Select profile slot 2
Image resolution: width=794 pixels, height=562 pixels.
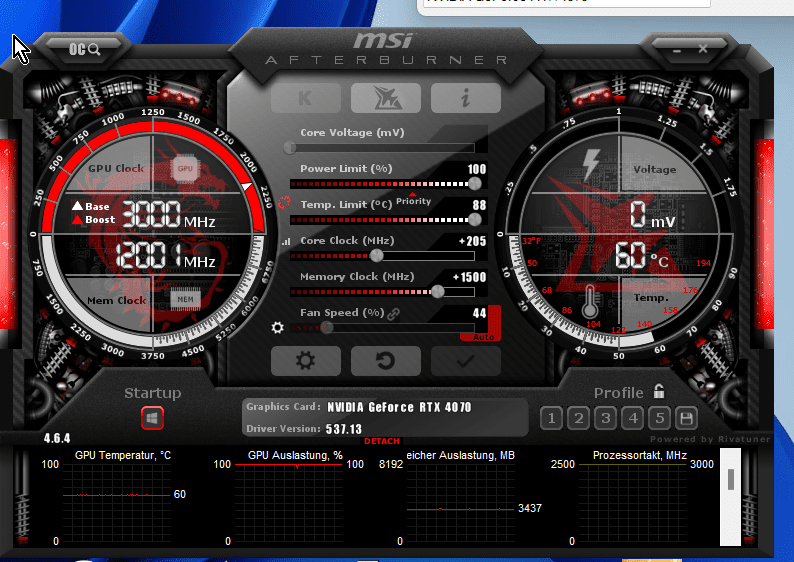(x=579, y=418)
